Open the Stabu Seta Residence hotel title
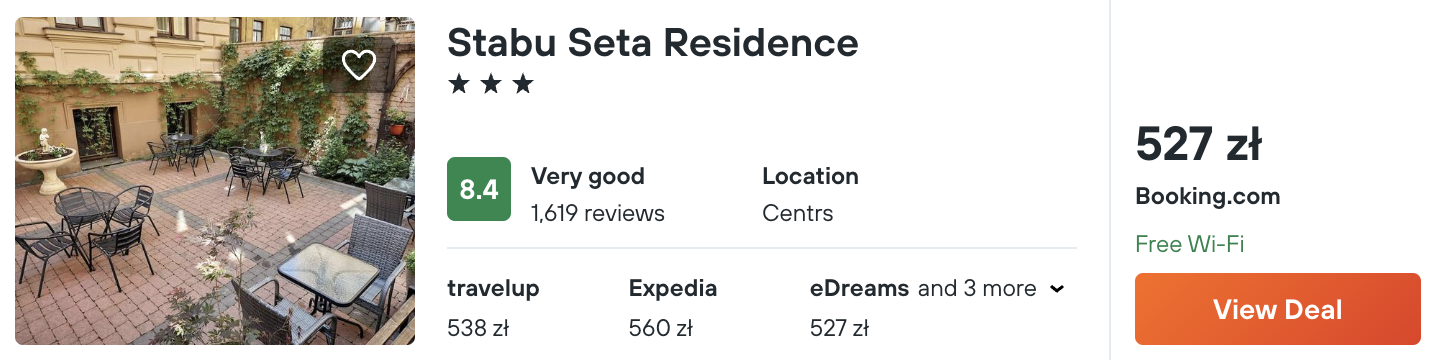Viewport: 1434px width, 360px height. pyautogui.click(x=652, y=42)
